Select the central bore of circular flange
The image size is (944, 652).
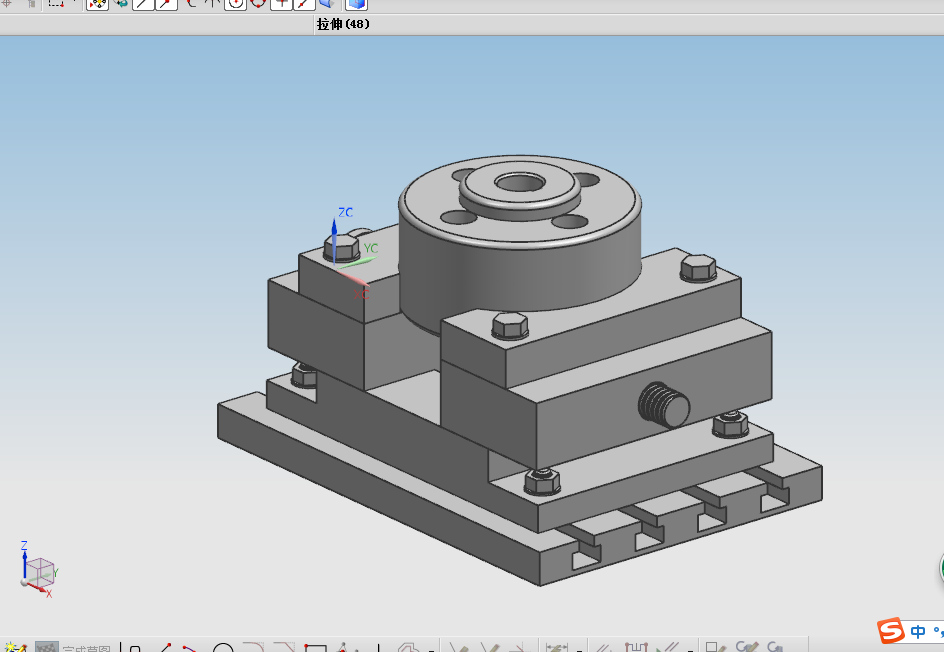pos(520,182)
